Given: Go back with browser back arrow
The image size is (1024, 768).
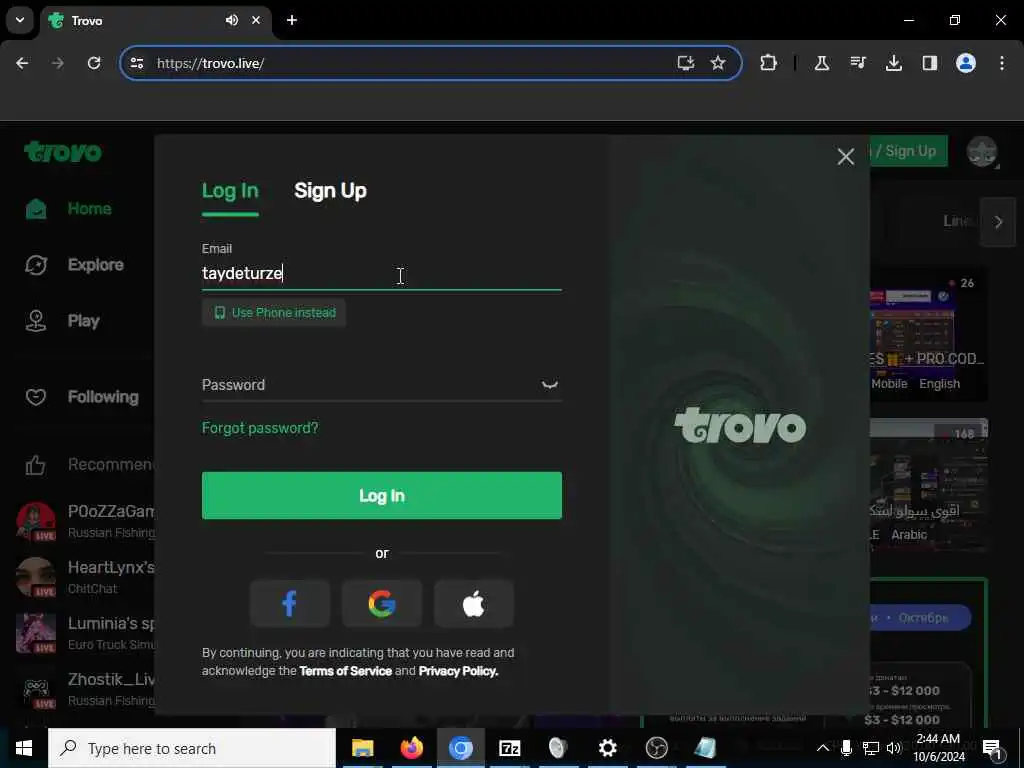Looking at the screenshot, I should (22, 63).
